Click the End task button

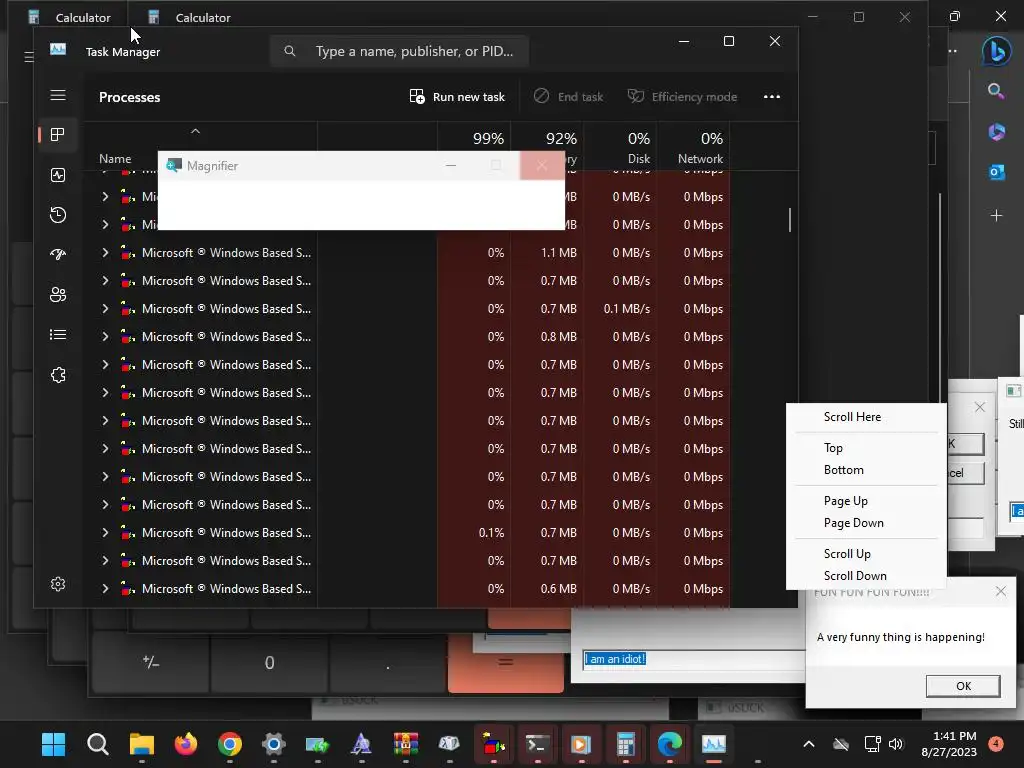[569, 97]
